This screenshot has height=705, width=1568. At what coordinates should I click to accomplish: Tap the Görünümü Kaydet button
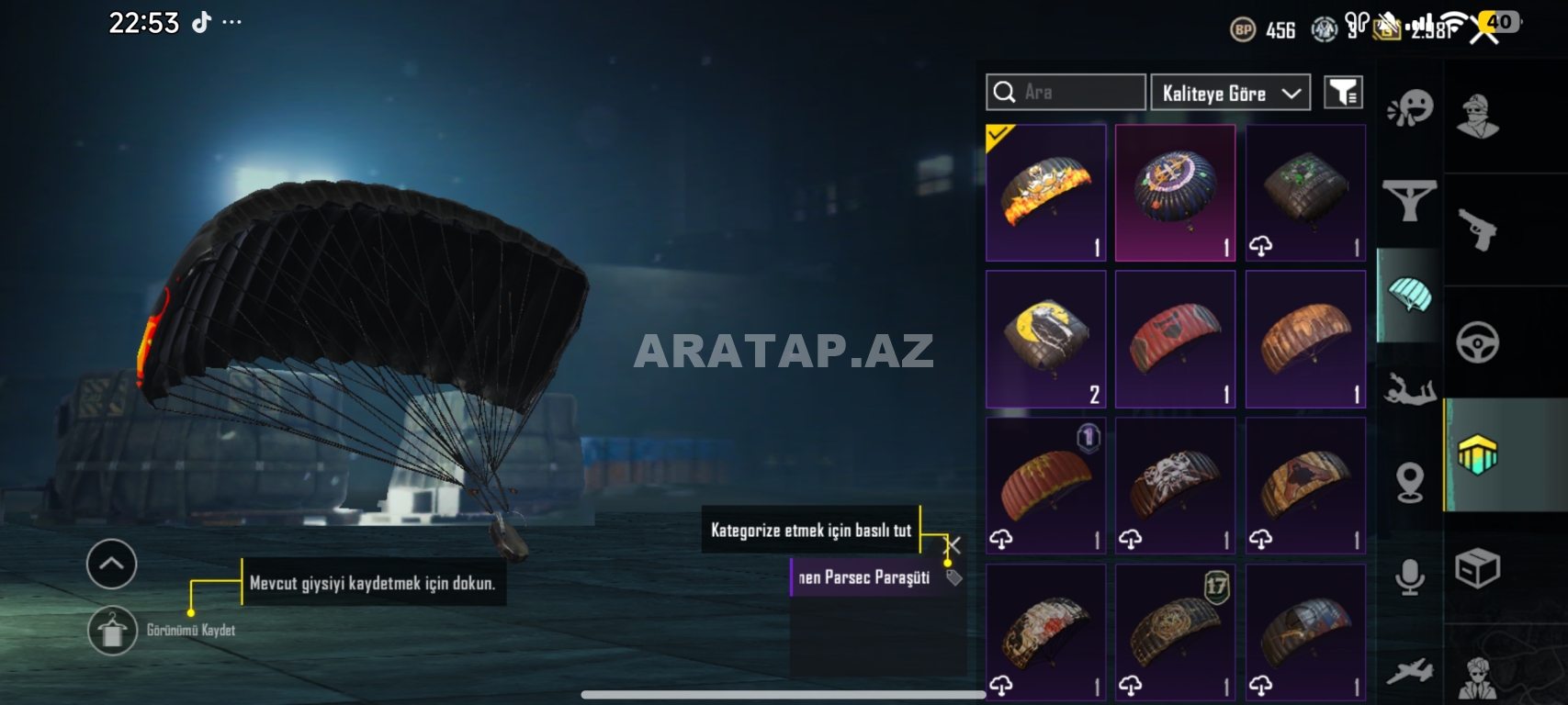pos(112,631)
